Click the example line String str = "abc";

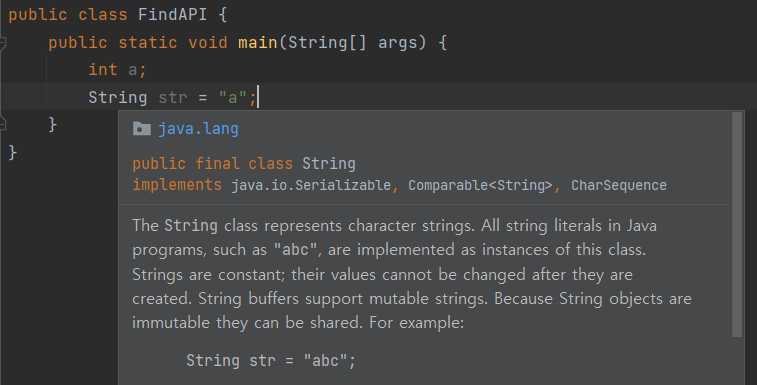click(x=271, y=360)
